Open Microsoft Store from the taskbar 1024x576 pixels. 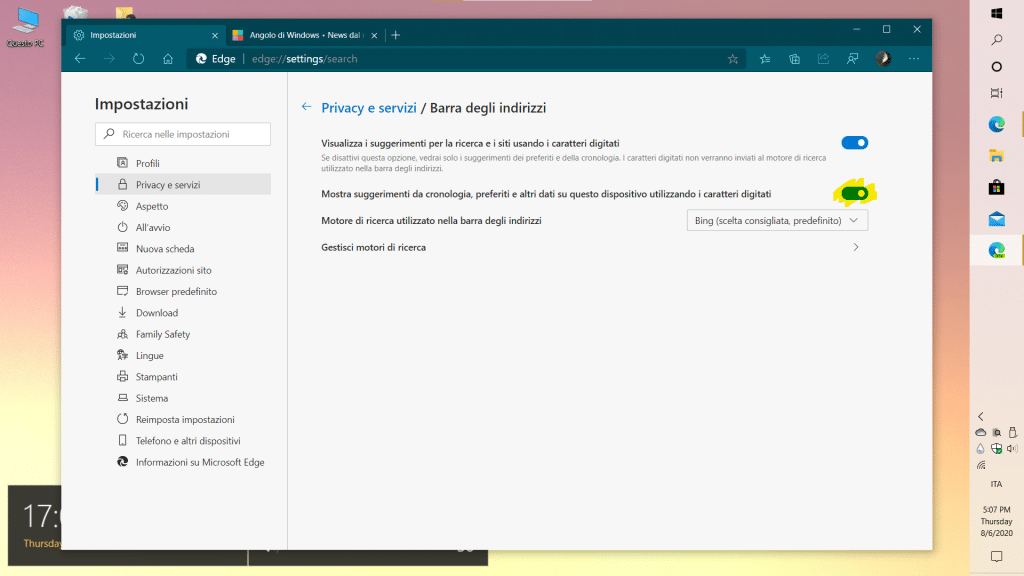[996, 187]
